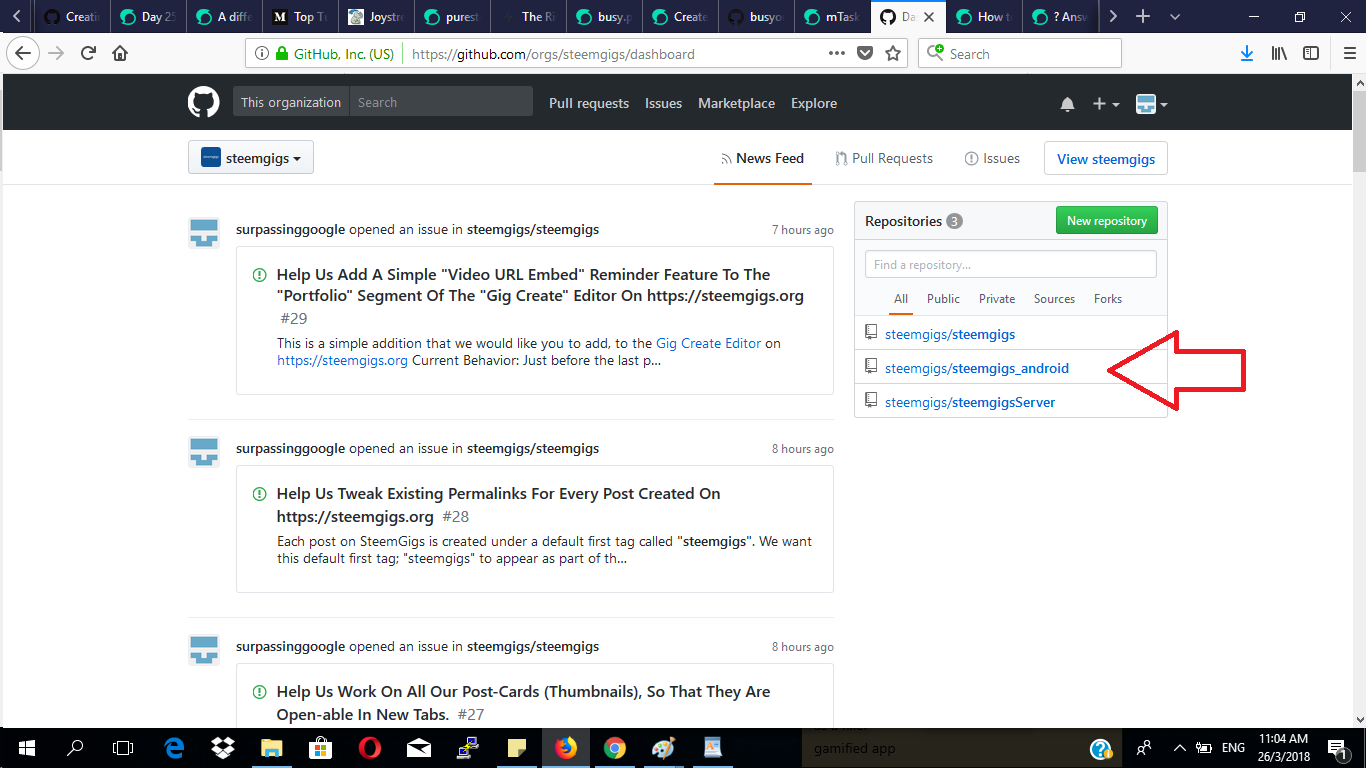Open the GitHub notifications bell

1067,104
